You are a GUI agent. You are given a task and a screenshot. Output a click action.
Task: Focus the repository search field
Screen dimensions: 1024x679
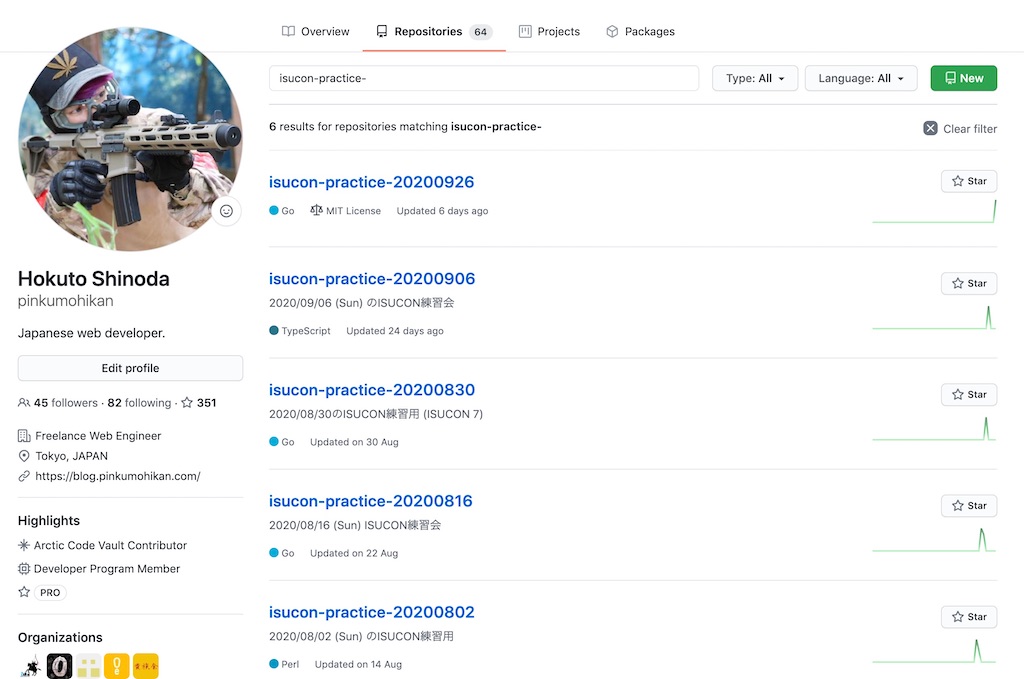click(x=484, y=78)
